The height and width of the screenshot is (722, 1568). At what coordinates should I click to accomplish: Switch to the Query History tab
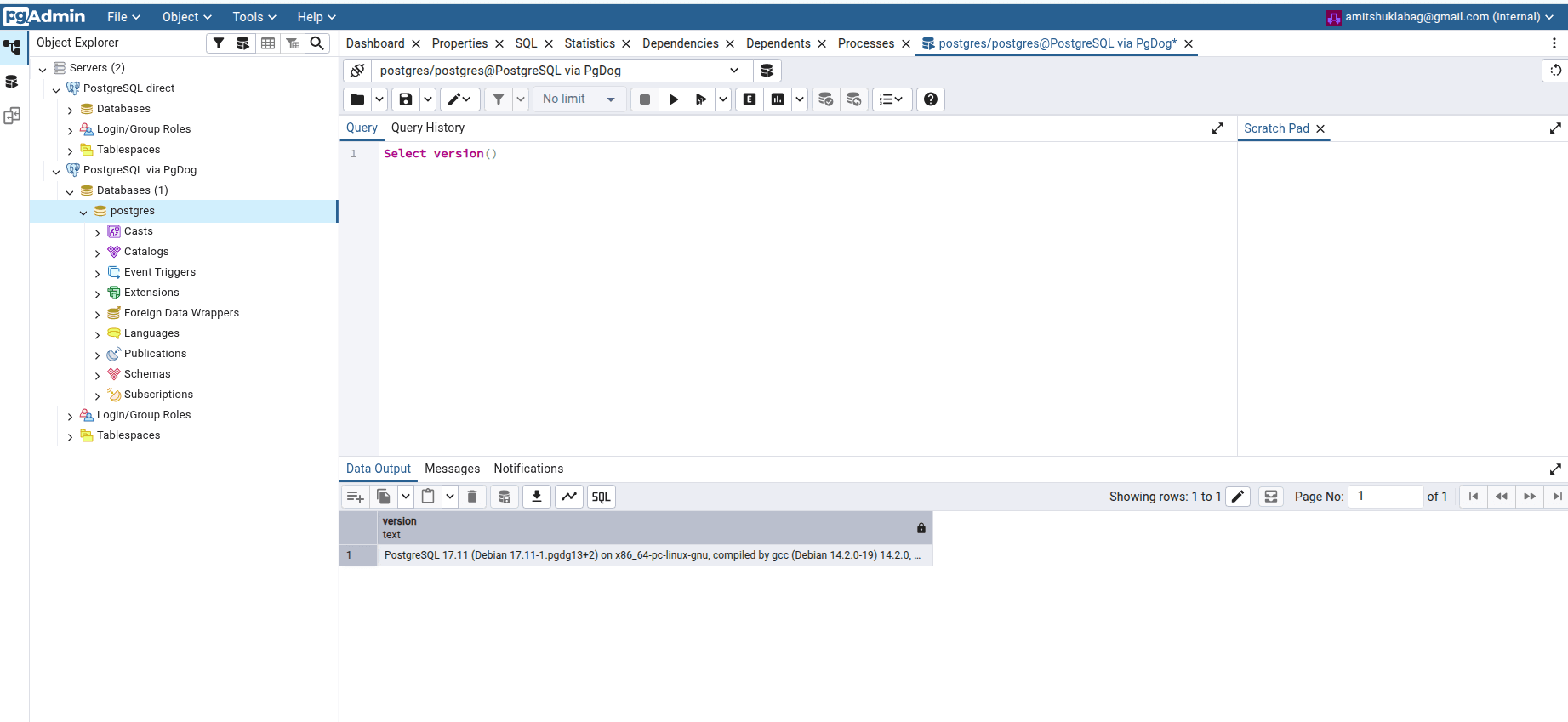[428, 128]
